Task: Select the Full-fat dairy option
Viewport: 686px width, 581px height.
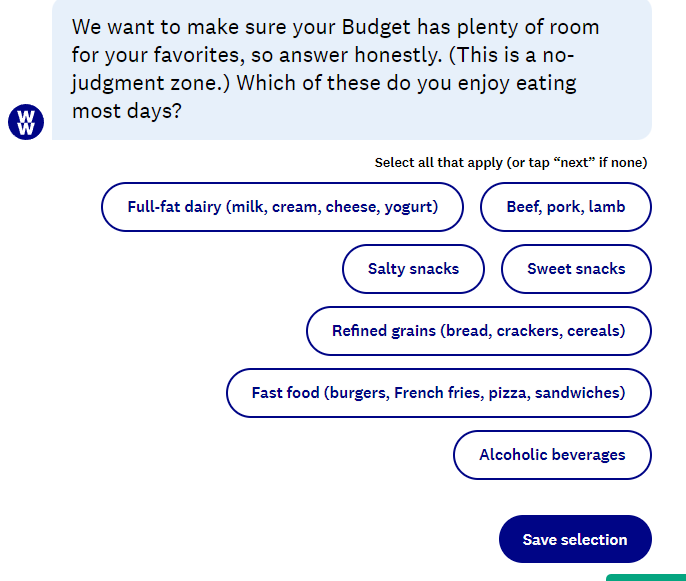Action: 282,207
